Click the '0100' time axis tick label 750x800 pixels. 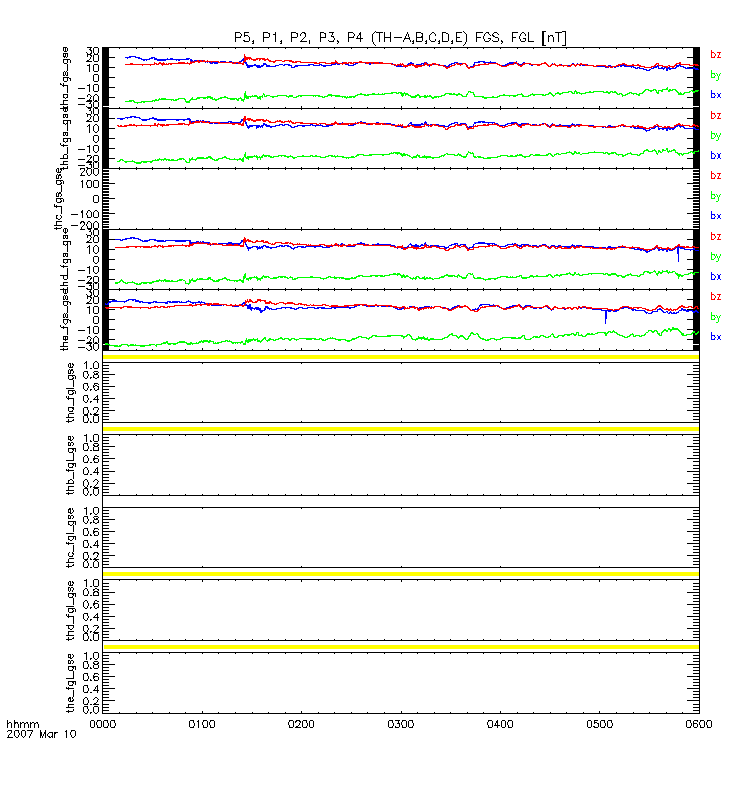(x=202, y=724)
